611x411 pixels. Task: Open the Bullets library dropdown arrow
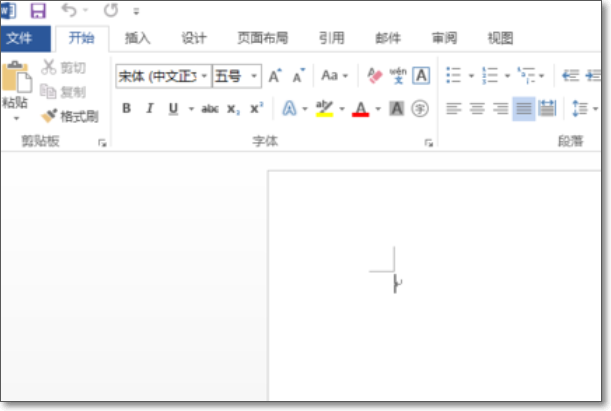point(471,76)
